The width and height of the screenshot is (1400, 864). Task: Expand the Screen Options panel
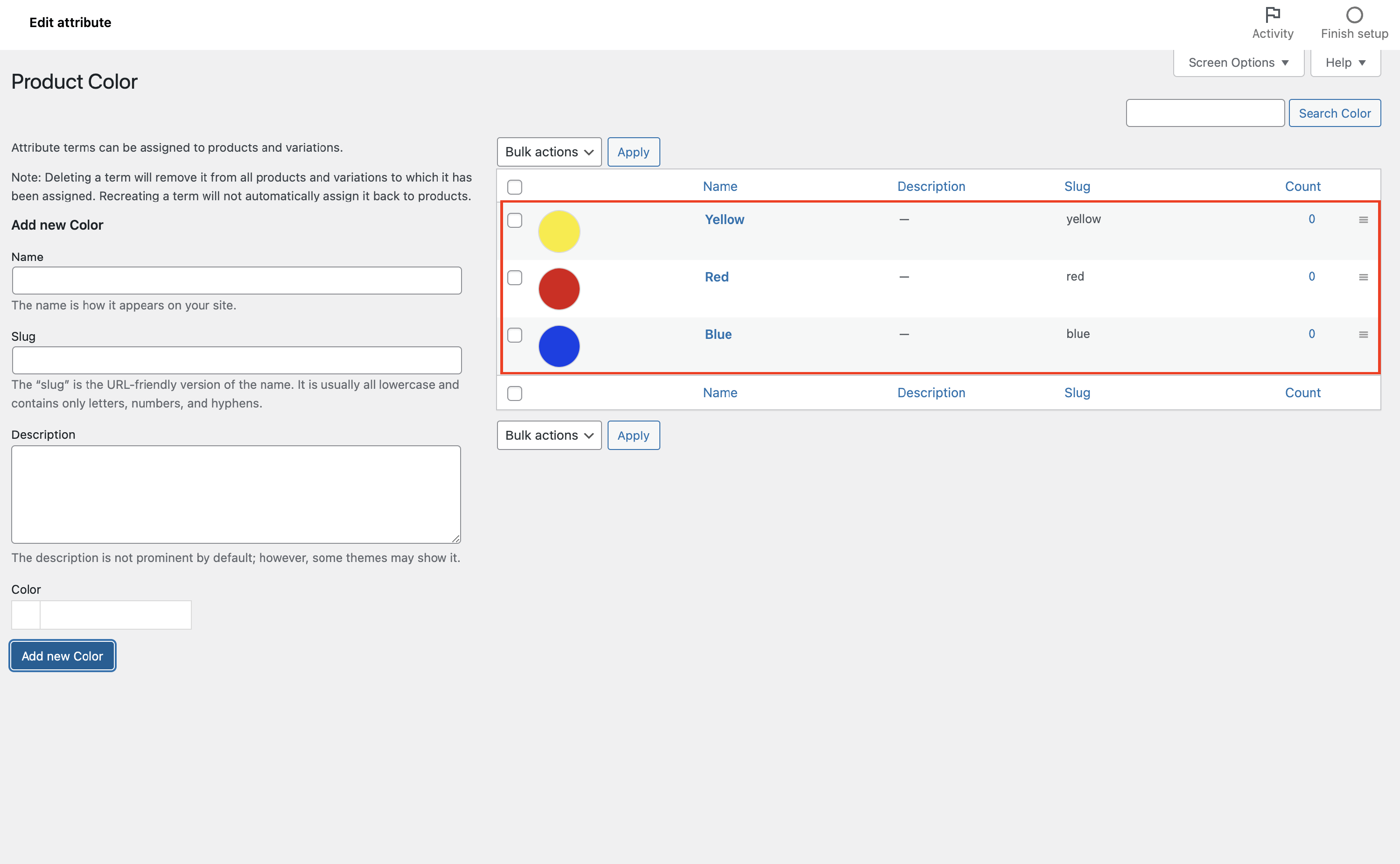[1239, 63]
